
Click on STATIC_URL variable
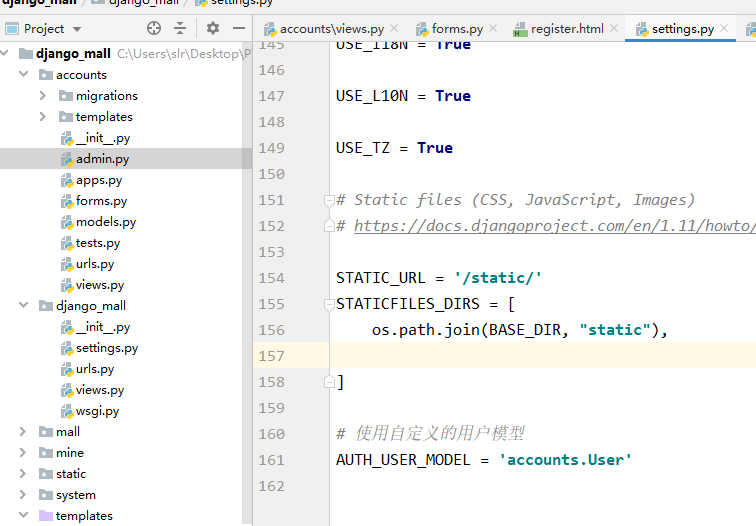pos(381,278)
